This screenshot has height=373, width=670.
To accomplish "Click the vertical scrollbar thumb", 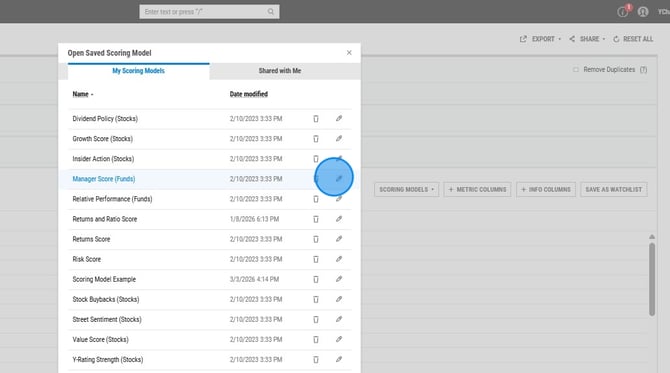I will (652, 279).
